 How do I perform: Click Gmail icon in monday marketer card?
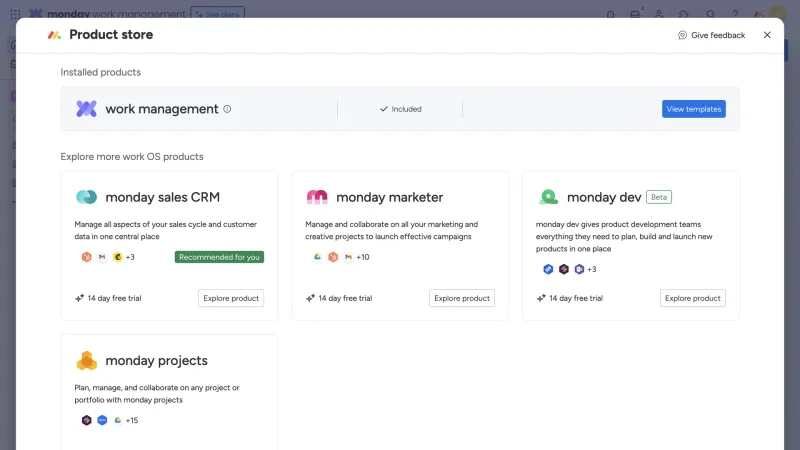[348, 257]
